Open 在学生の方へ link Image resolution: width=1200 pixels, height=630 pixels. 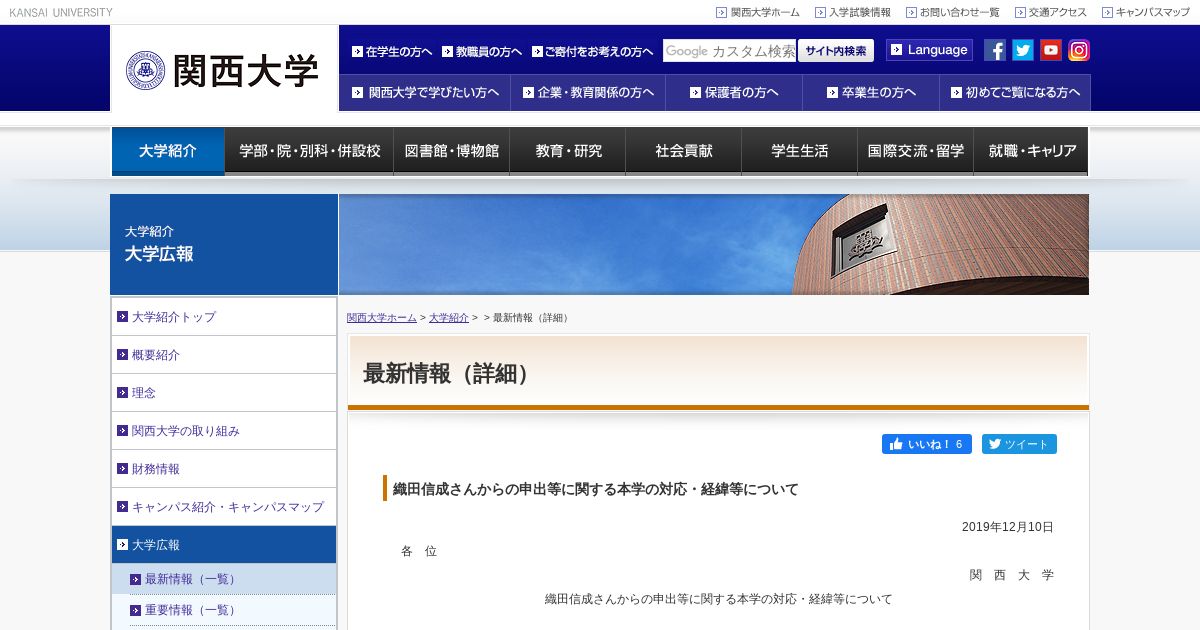click(x=392, y=51)
